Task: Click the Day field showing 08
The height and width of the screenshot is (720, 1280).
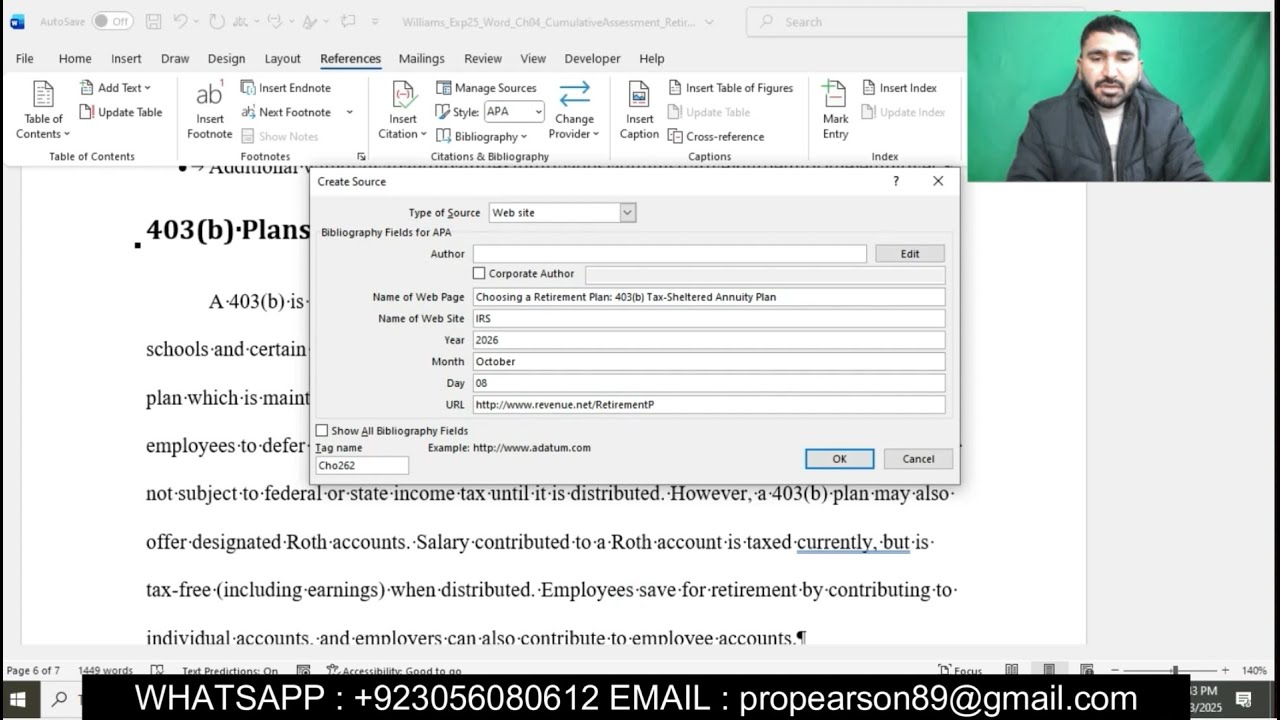Action: coord(709,383)
